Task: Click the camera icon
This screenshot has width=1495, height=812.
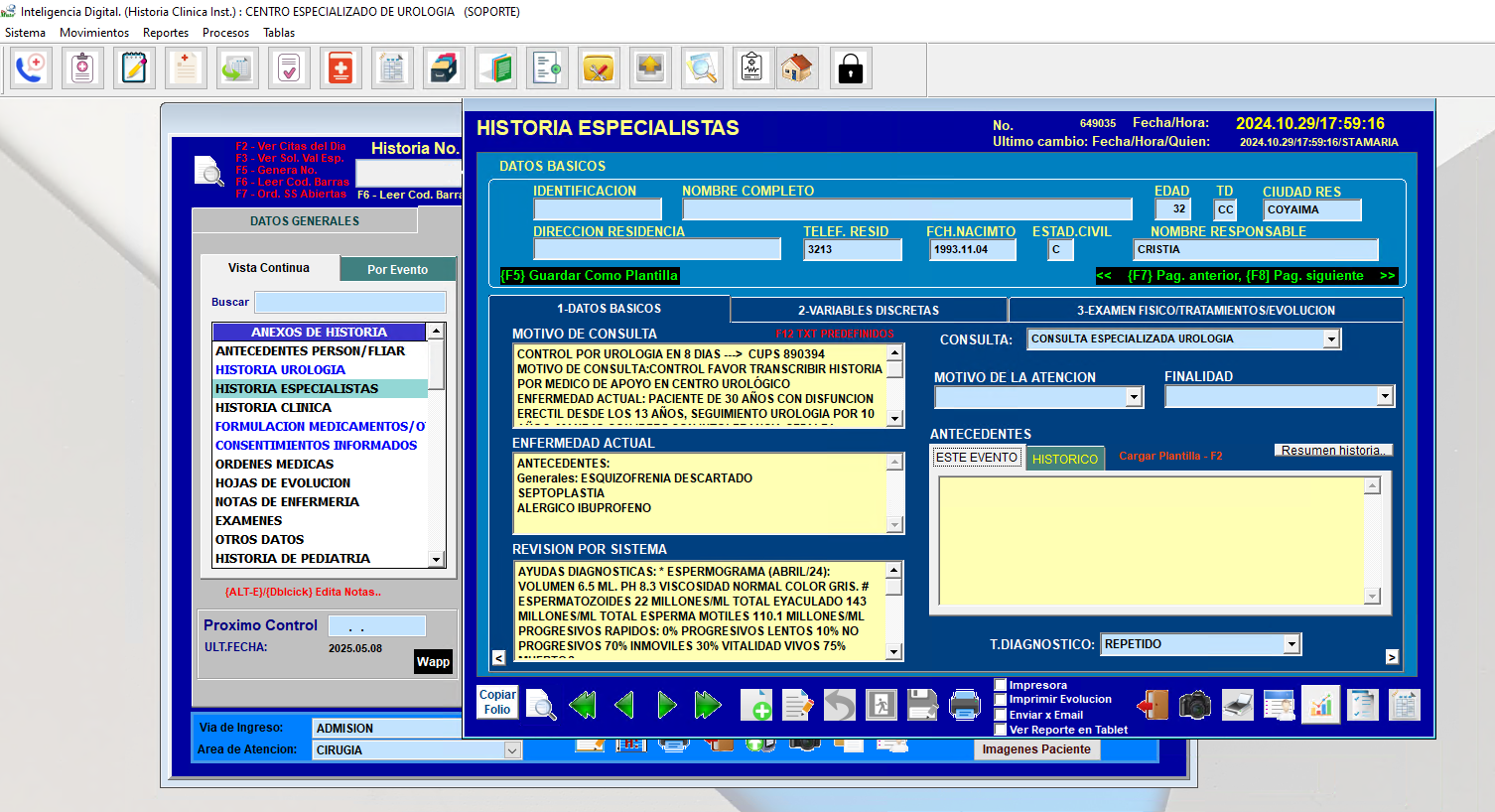Action: click(1194, 705)
